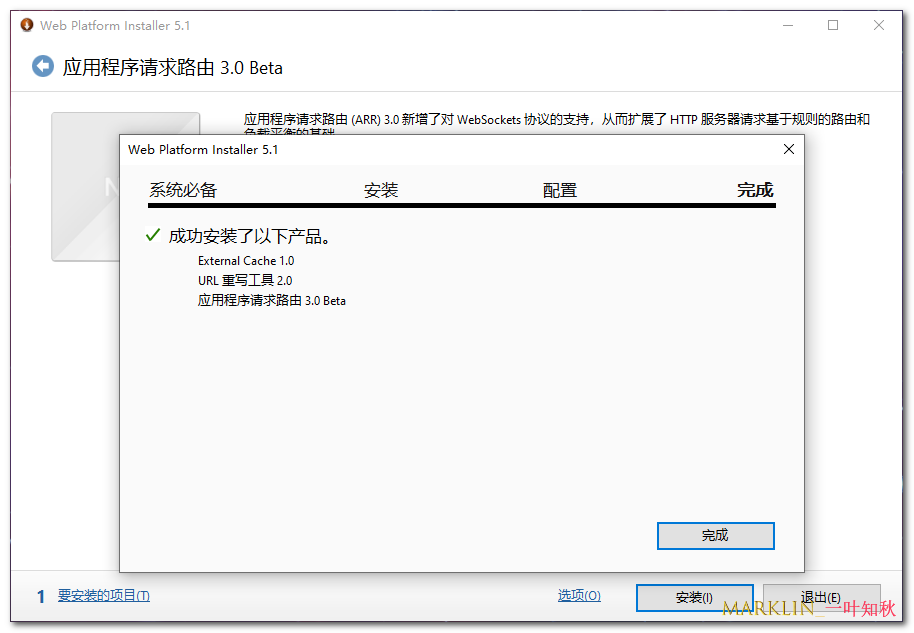Click the items-to-install count number 1
Viewport: 914px width, 633px height.
(x=41, y=596)
